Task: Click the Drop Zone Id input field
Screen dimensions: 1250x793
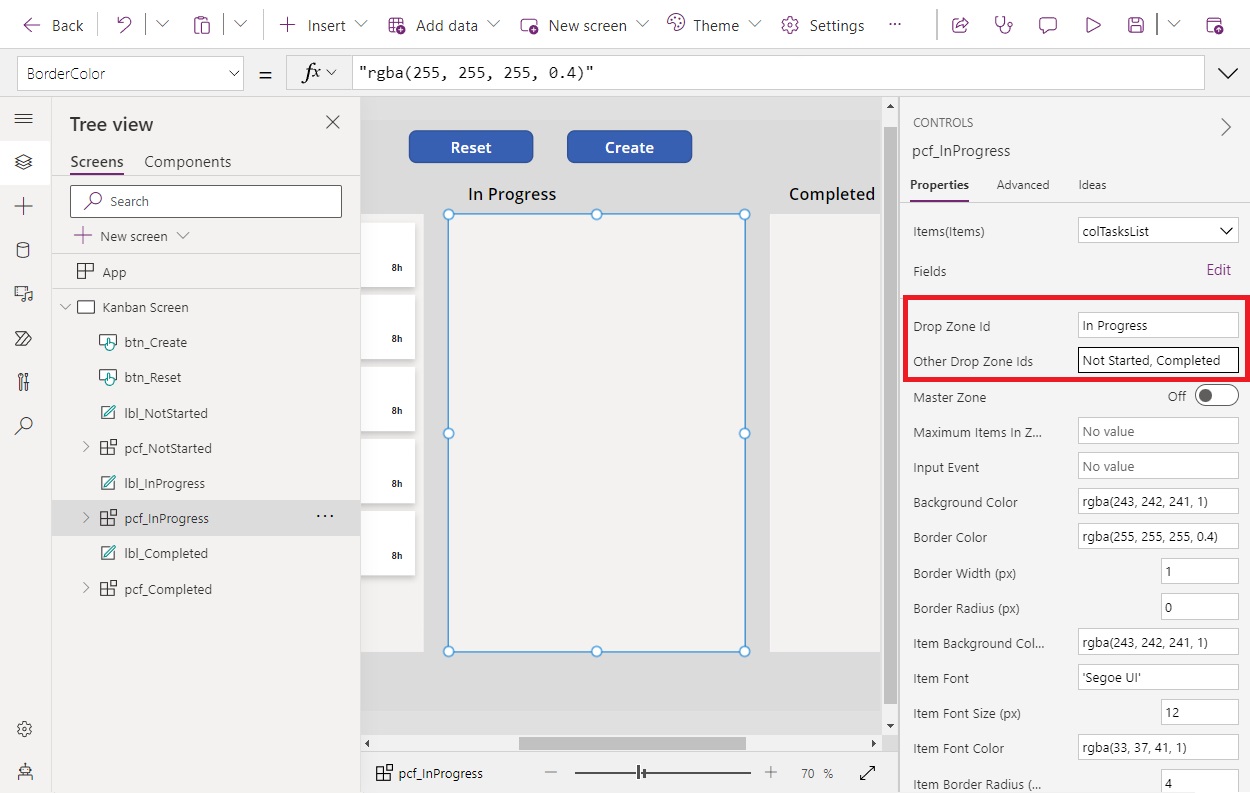Action: click(1157, 324)
